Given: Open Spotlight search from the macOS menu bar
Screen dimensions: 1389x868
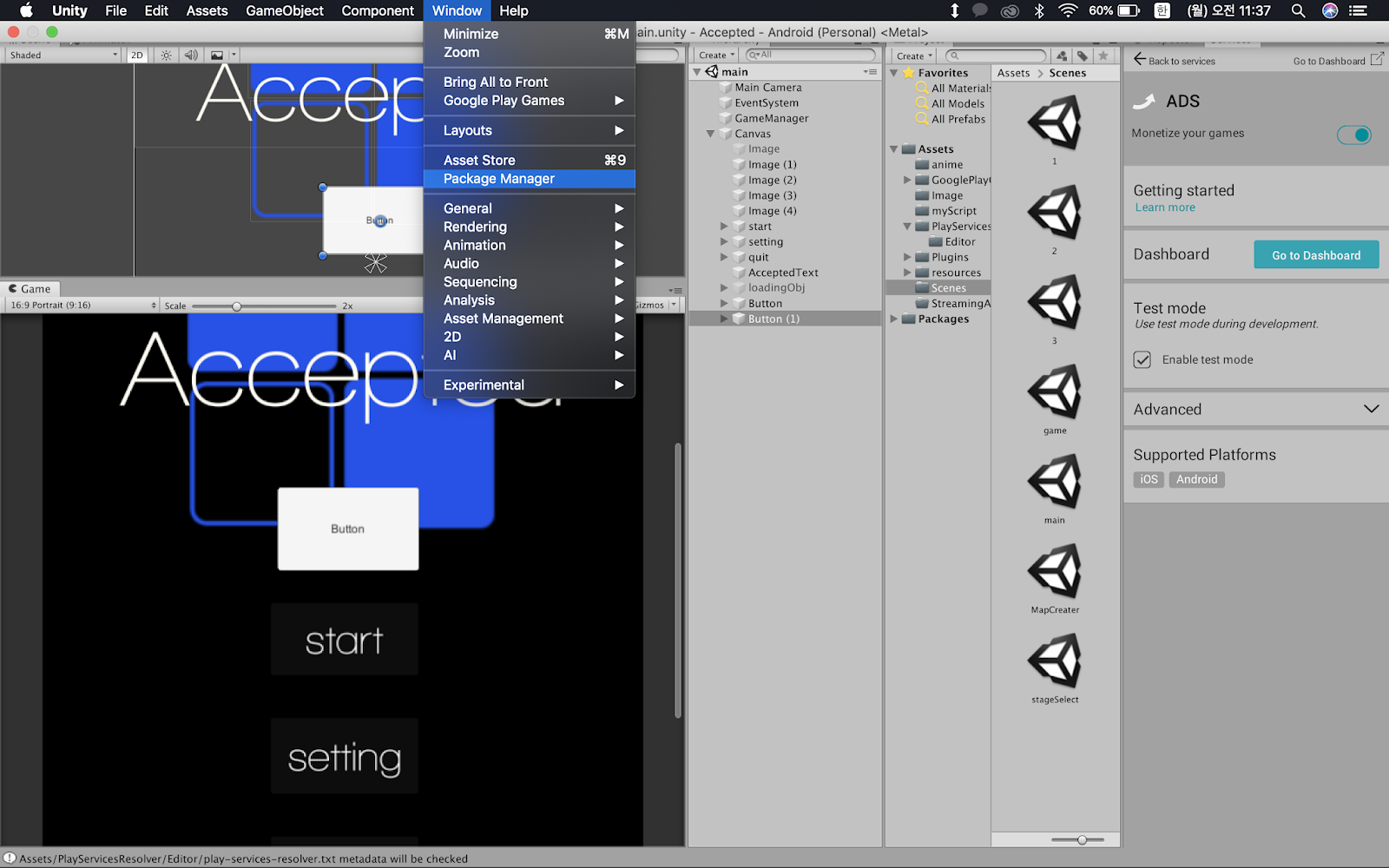Looking at the screenshot, I should point(1296,10).
